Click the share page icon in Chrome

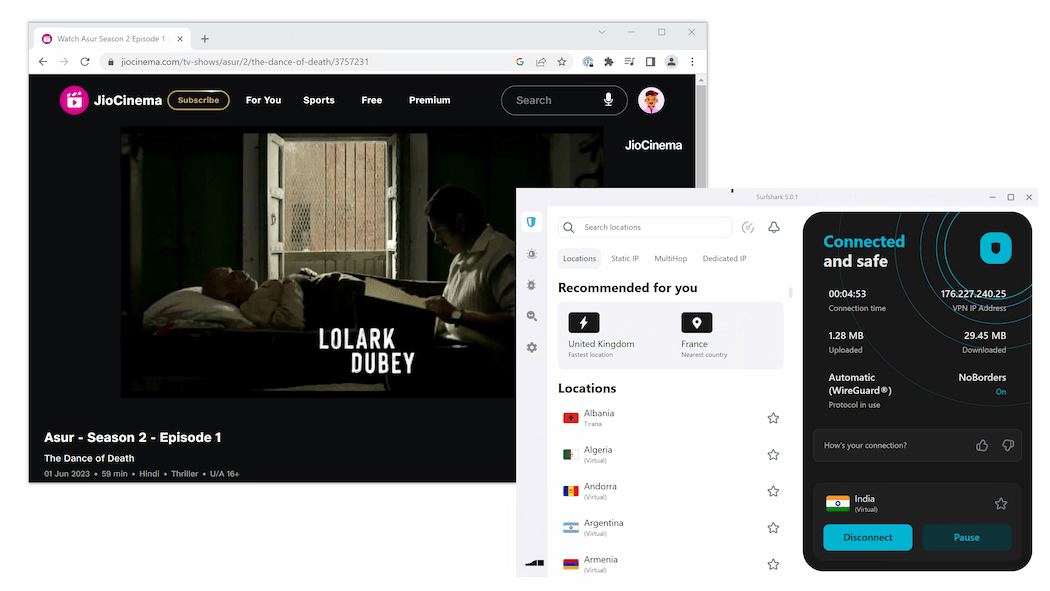coord(541,62)
